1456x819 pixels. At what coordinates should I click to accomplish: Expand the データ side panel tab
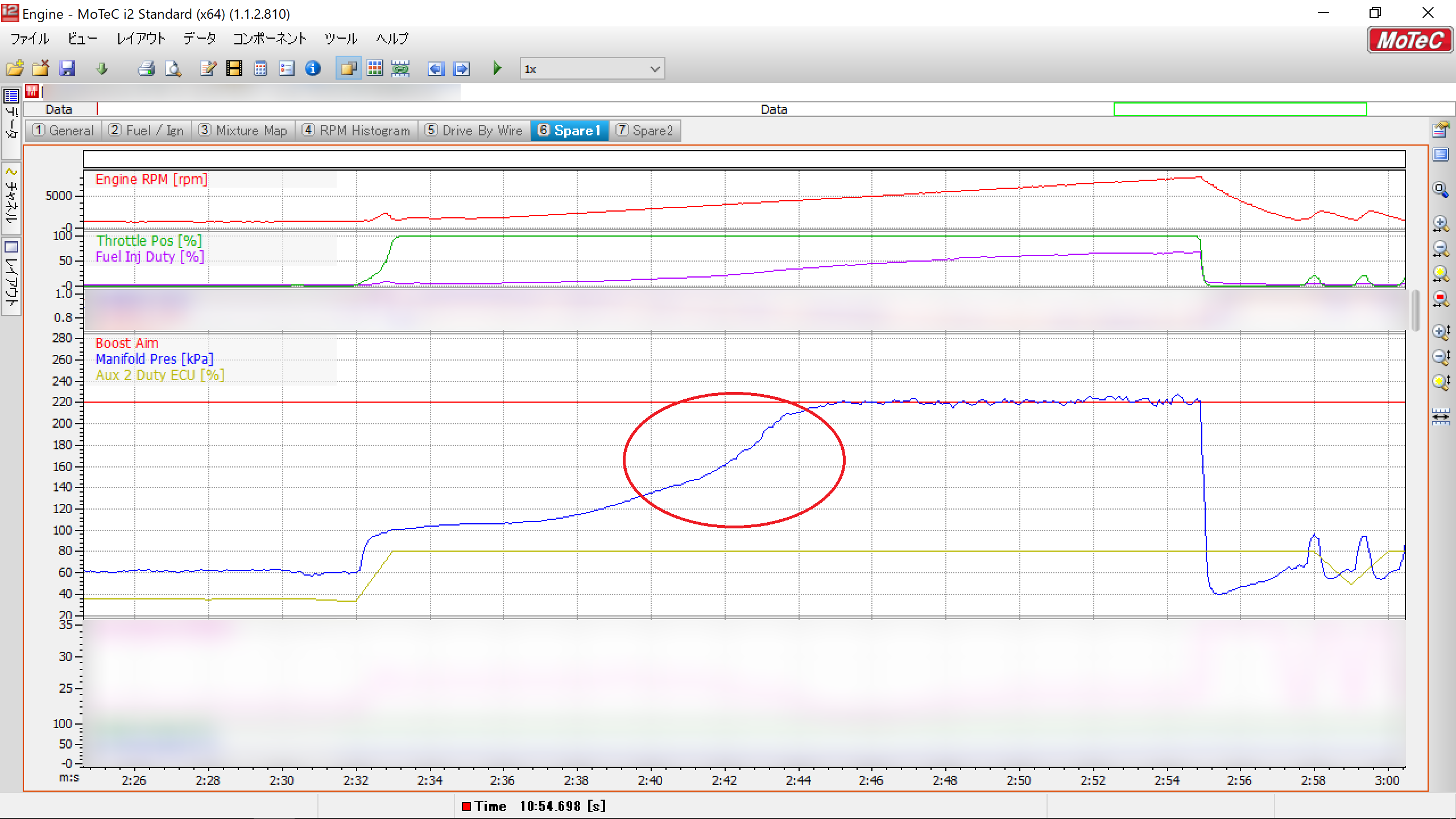11,122
